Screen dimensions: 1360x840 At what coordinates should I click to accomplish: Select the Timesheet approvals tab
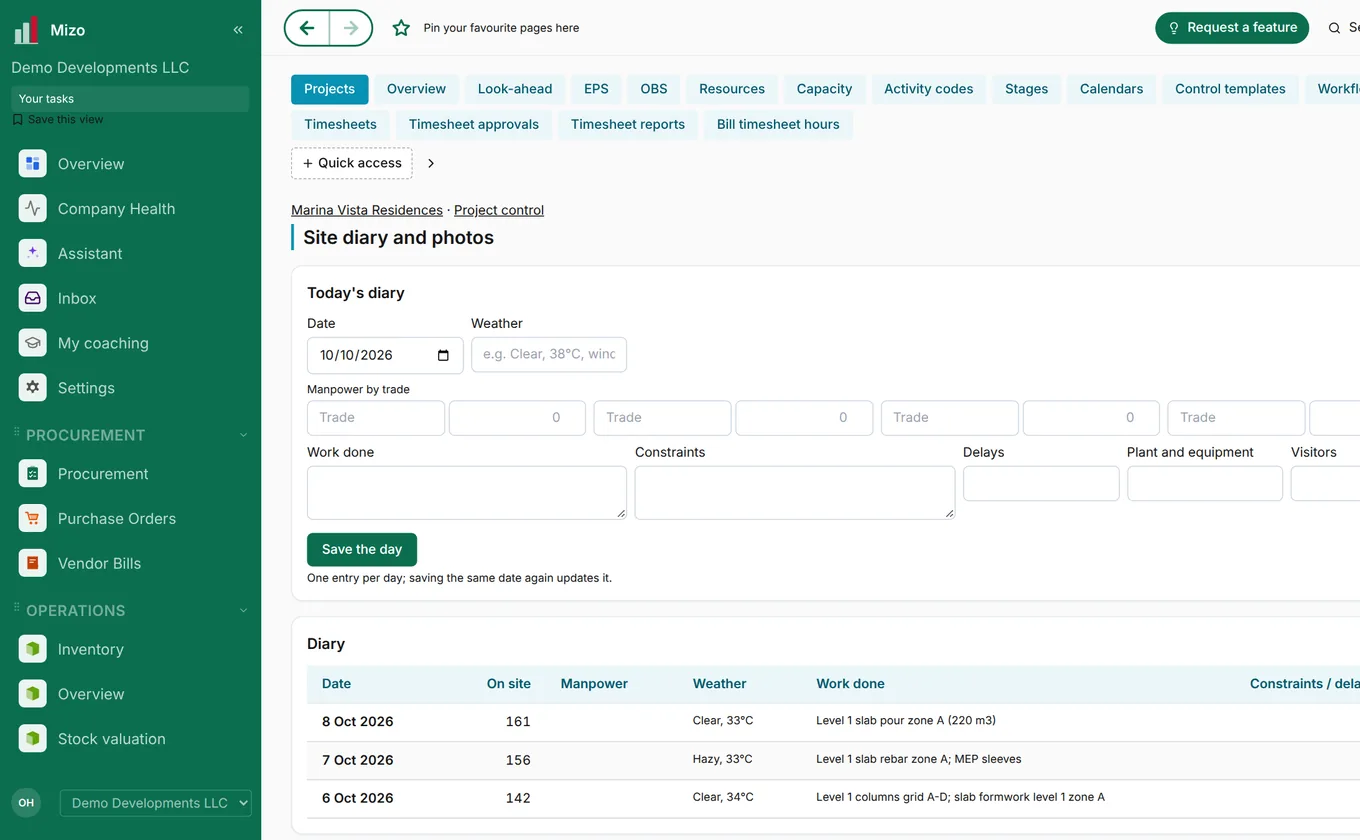(x=474, y=125)
